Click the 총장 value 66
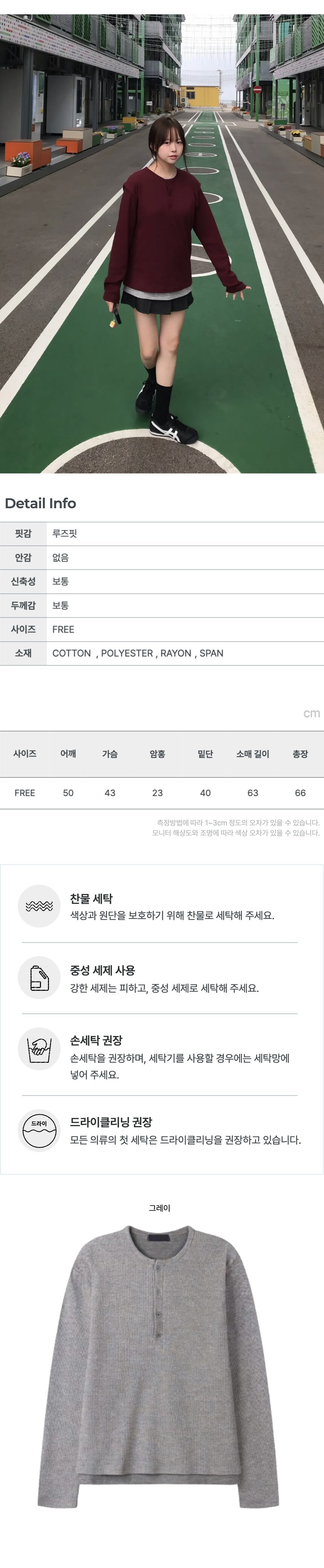Image resolution: width=324 pixels, height=1568 pixels. click(x=300, y=793)
